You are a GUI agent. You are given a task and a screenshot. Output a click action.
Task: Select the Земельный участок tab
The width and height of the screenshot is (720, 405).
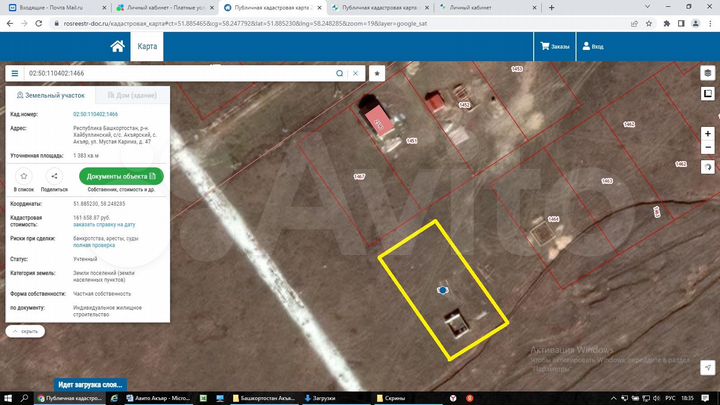pos(48,96)
